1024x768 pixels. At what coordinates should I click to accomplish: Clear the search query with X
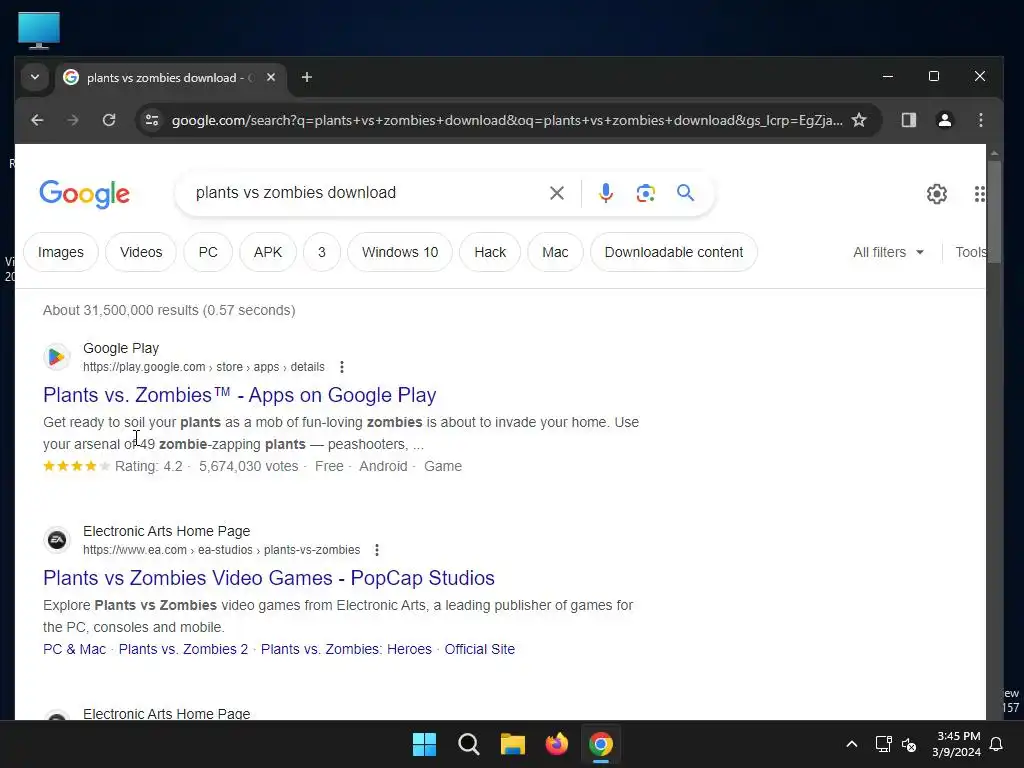(556, 193)
